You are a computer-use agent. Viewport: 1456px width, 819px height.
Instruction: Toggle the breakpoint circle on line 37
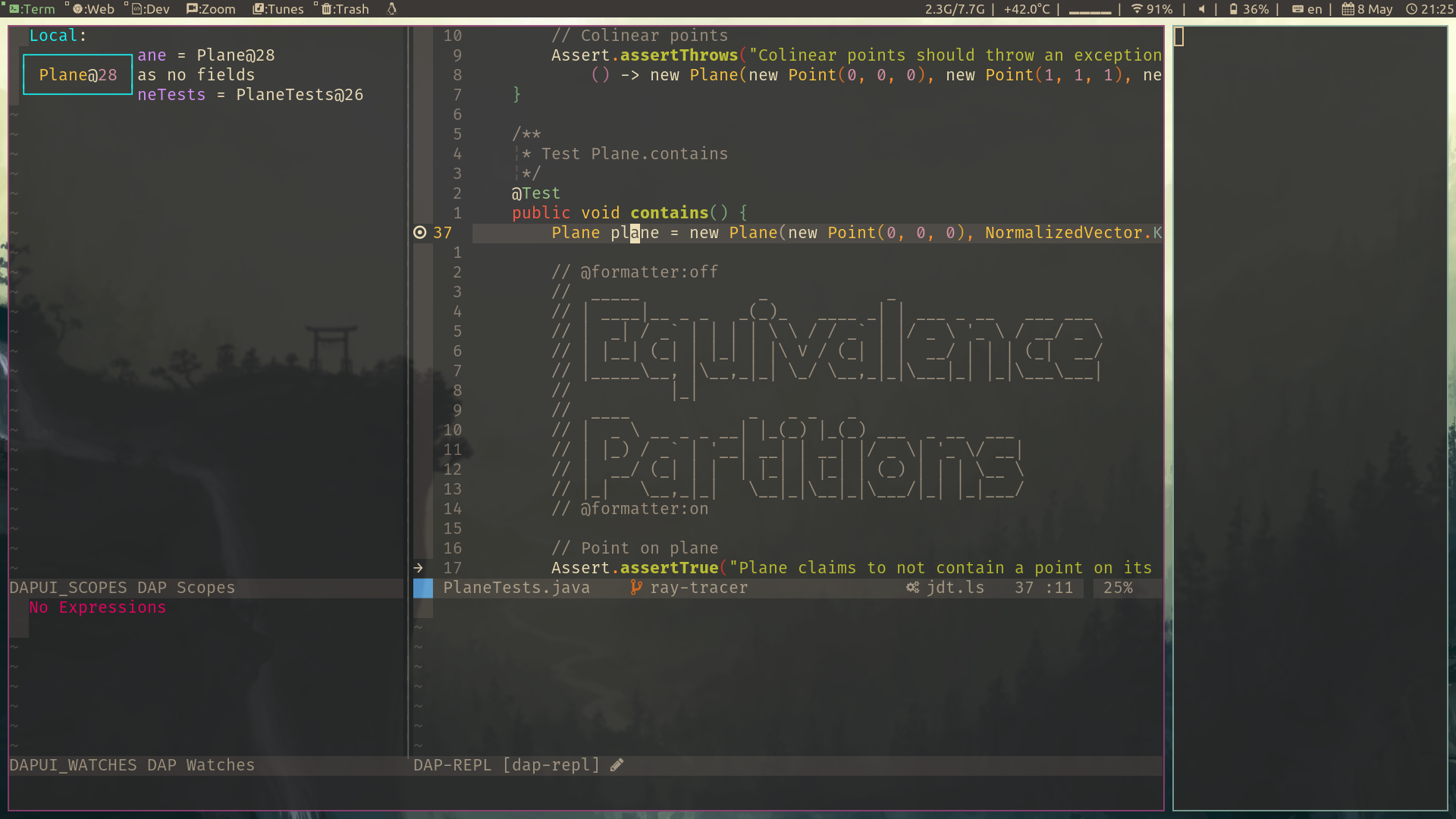419,232
